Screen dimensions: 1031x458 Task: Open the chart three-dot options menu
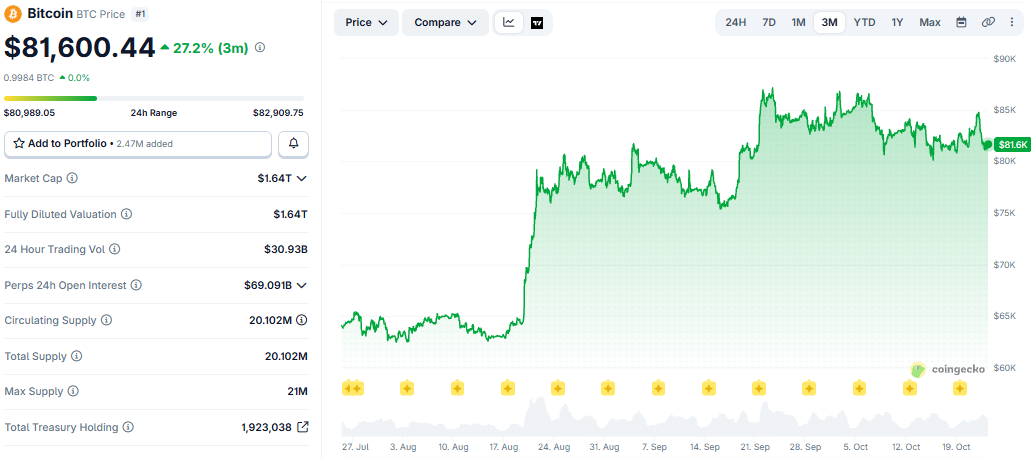(x=1012, y=22)
